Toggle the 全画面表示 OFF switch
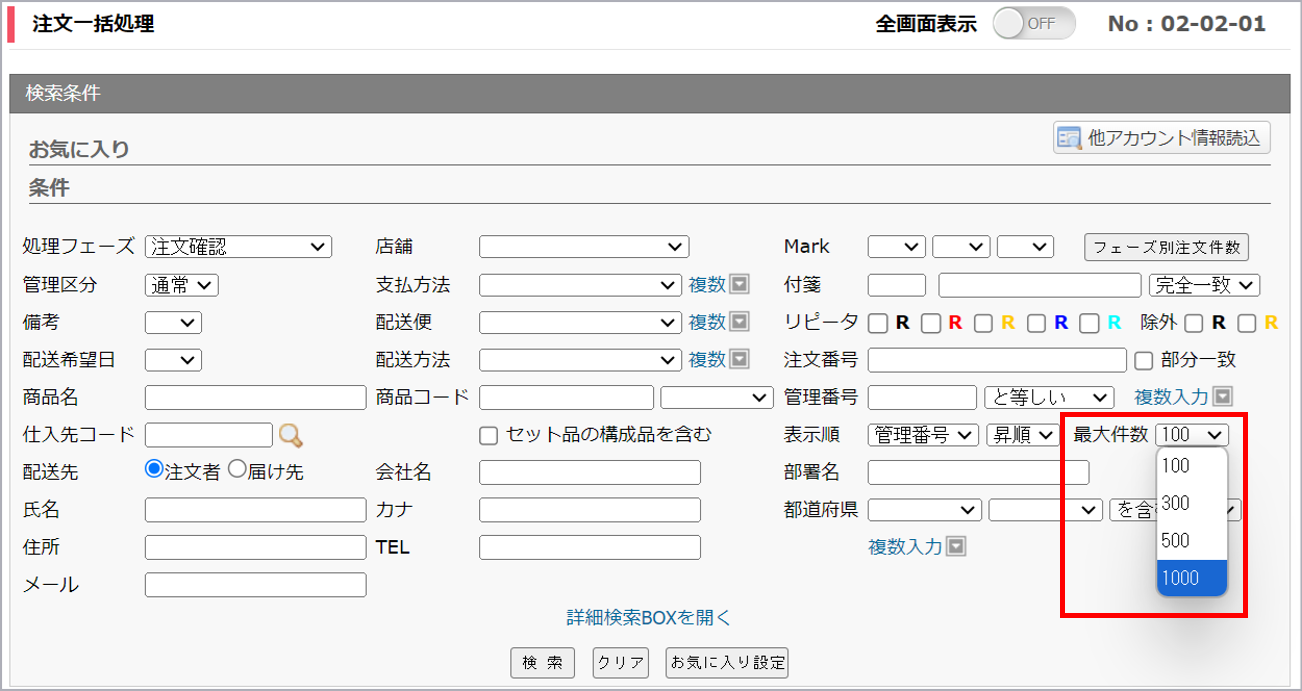 click(1034, 24)
